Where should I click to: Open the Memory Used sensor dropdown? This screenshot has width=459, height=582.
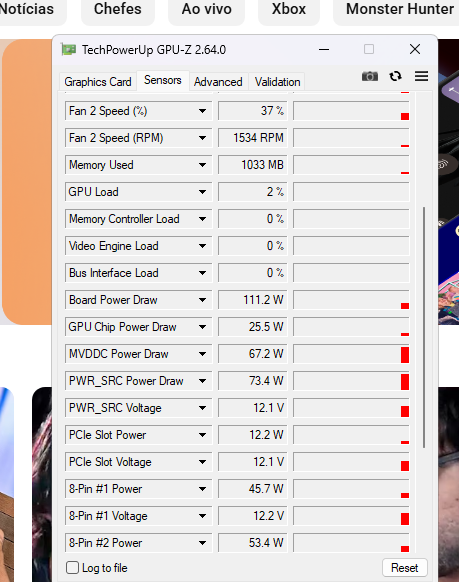coord(202,165)
